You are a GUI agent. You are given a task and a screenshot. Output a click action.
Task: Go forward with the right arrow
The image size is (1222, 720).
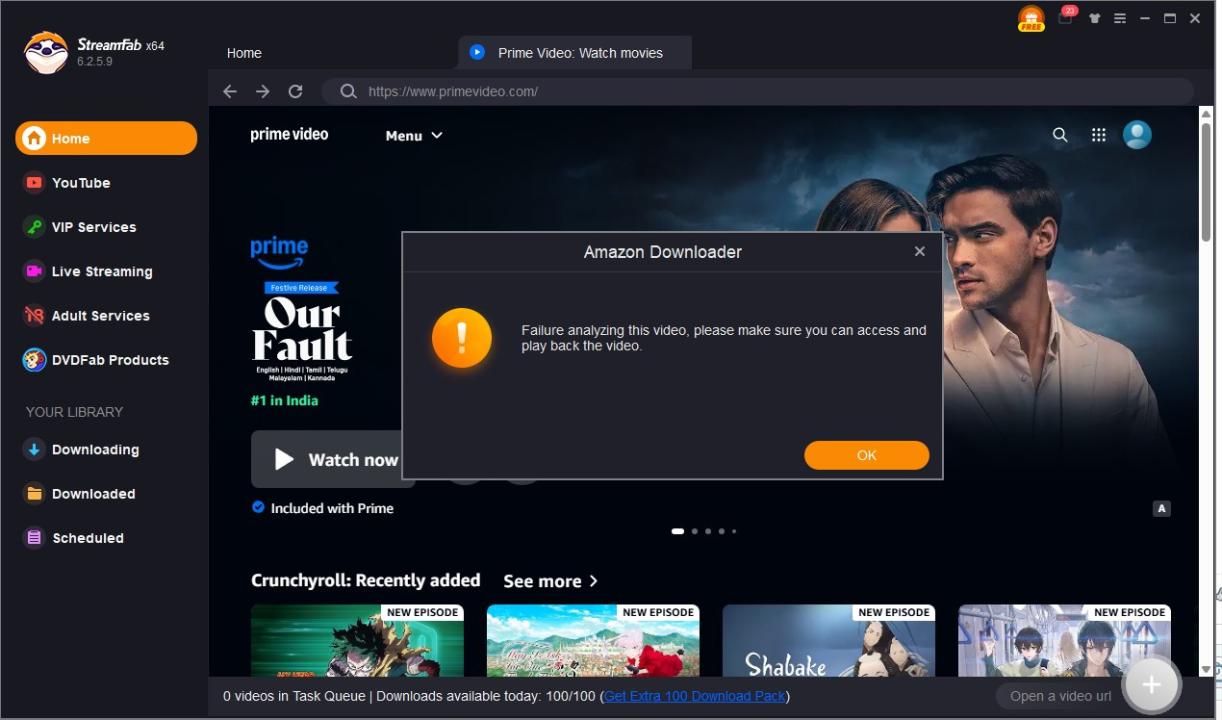(x=262, y=91)
